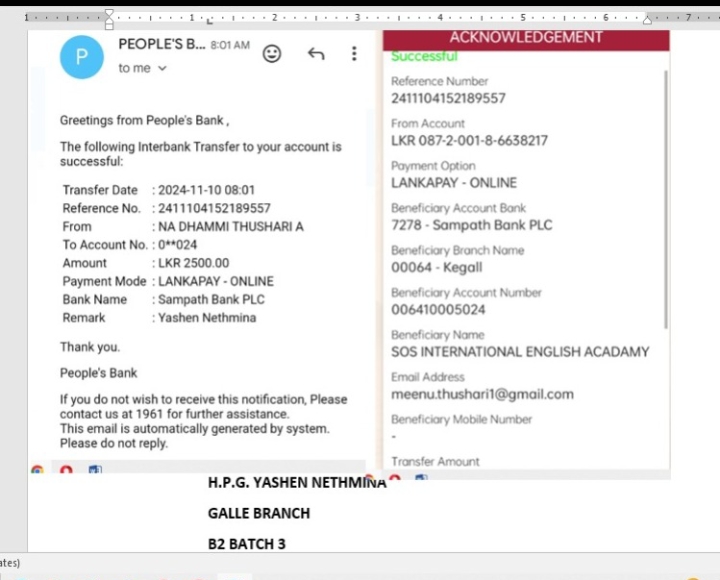The height and width of the screenshot is (580, 720).
Task: Click the "Thank you." line
Action: coord(90,347)
